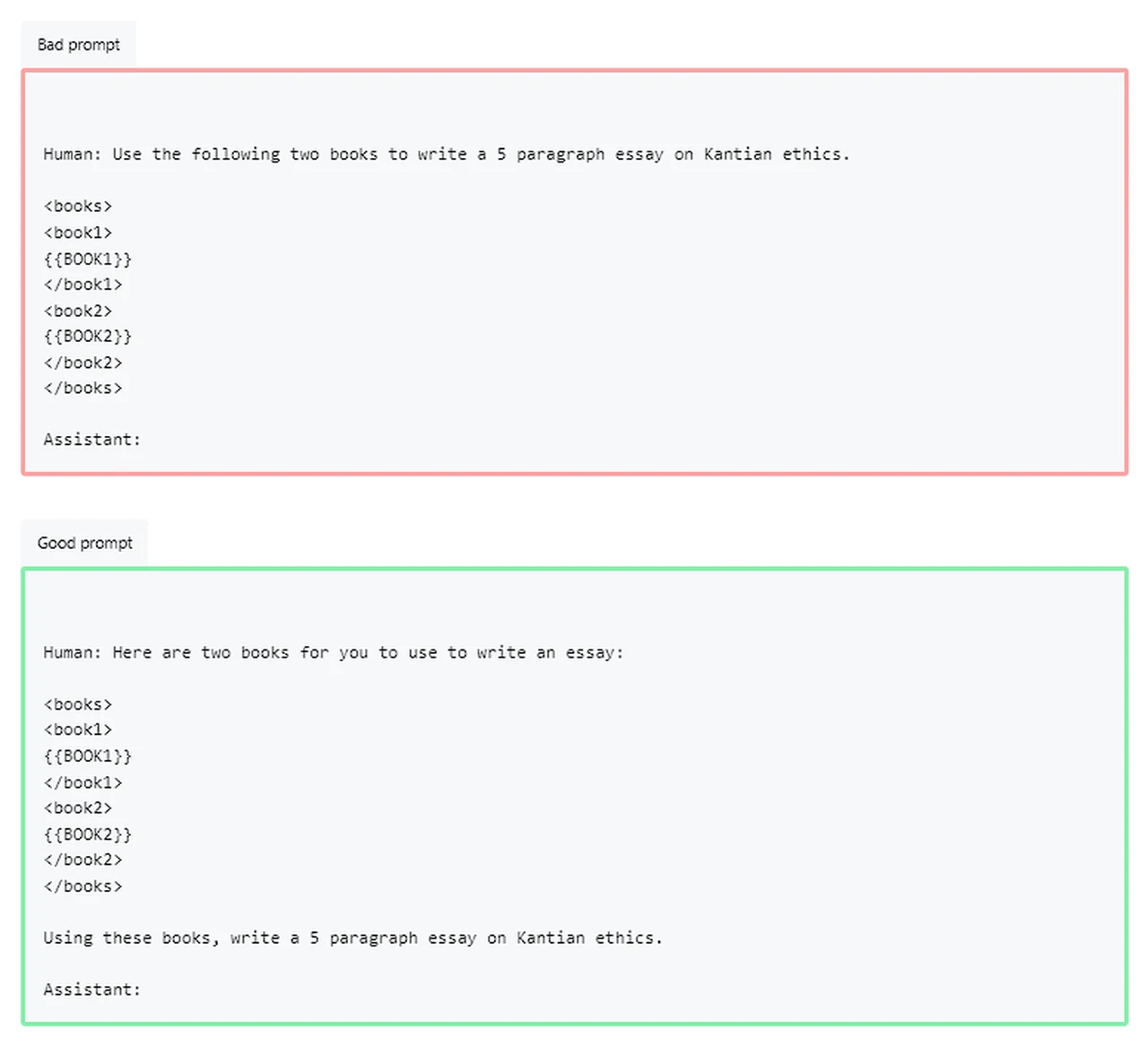Viewport: 1148px width, 1047px height.
Task: Click the closing </books> tag in the green box
Action: tap(83, 886)
